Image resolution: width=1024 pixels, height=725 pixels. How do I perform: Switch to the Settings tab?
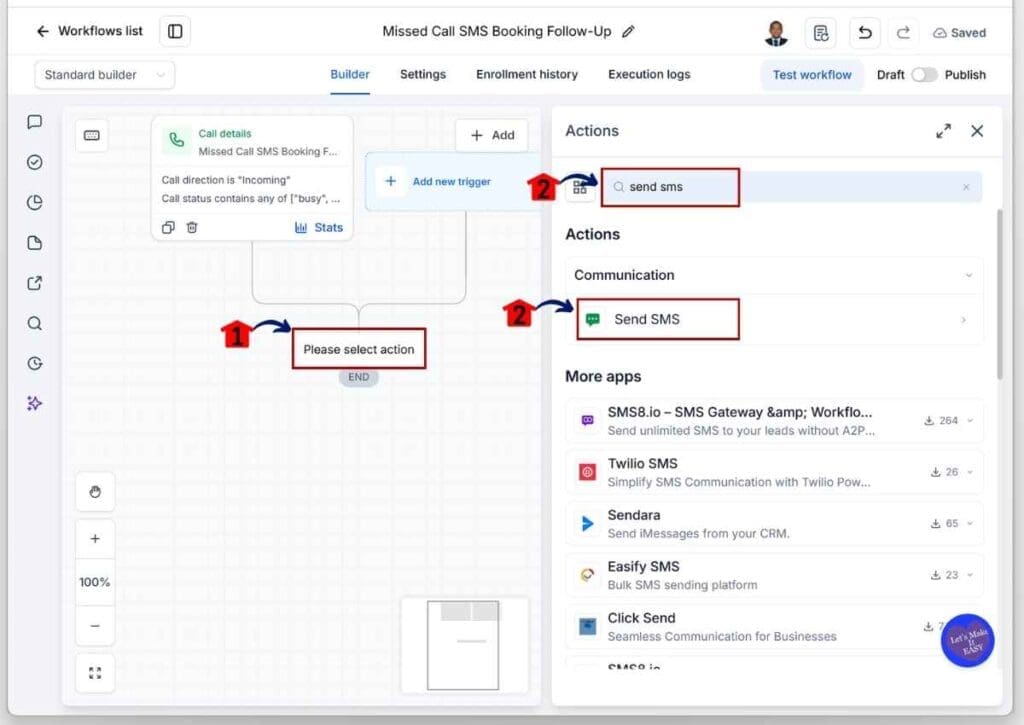(x=423, y=74)
